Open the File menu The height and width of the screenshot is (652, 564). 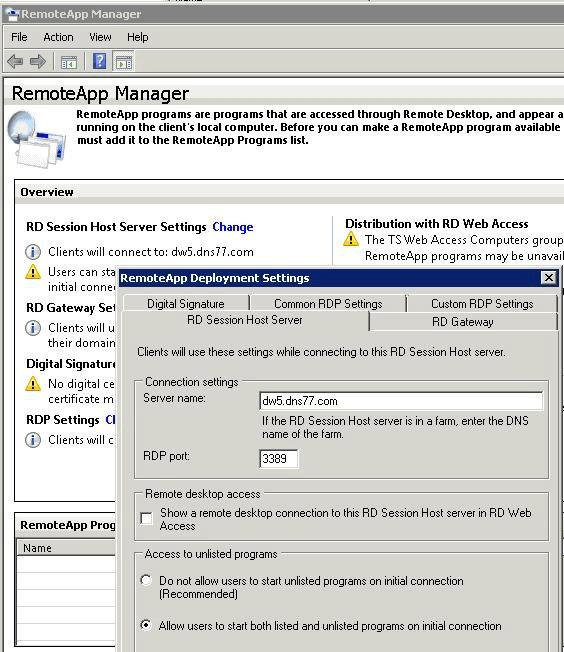19,37
